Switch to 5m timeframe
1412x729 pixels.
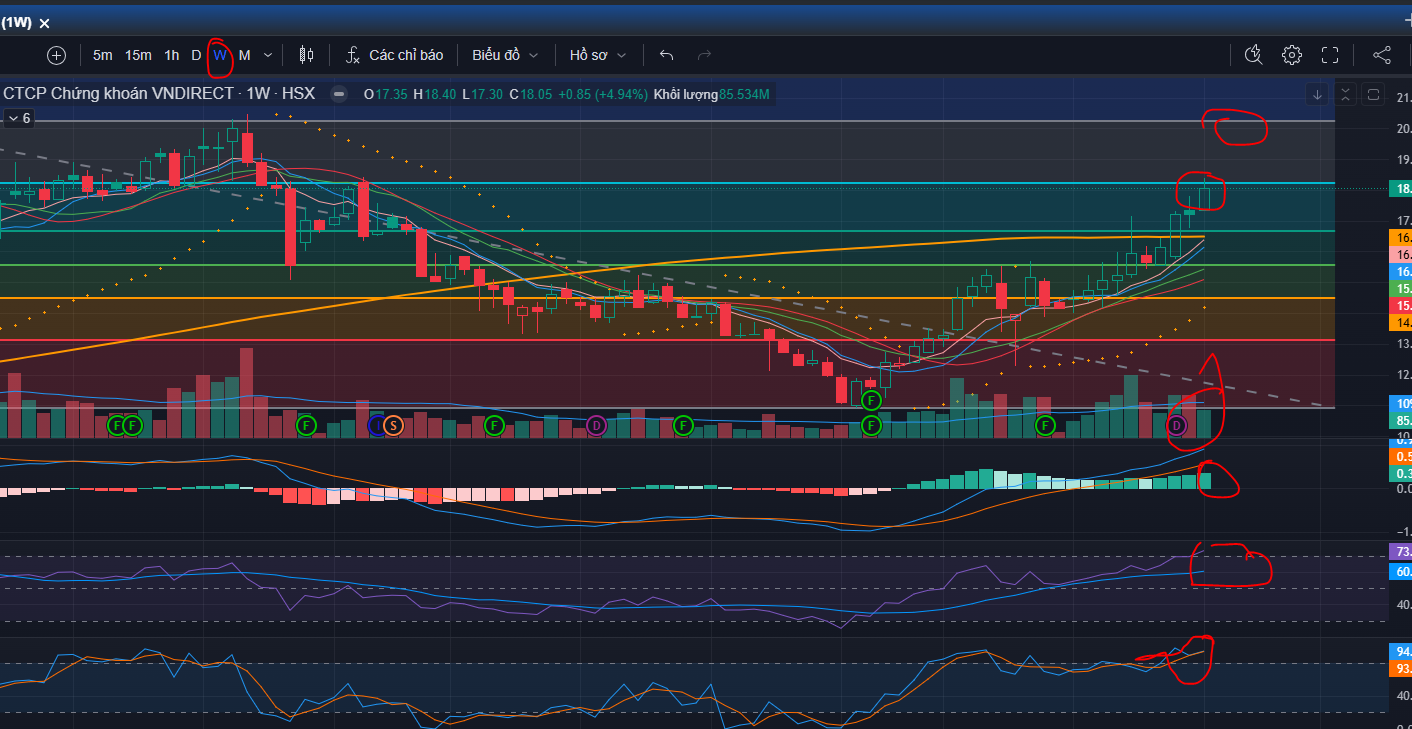[102, 55]
